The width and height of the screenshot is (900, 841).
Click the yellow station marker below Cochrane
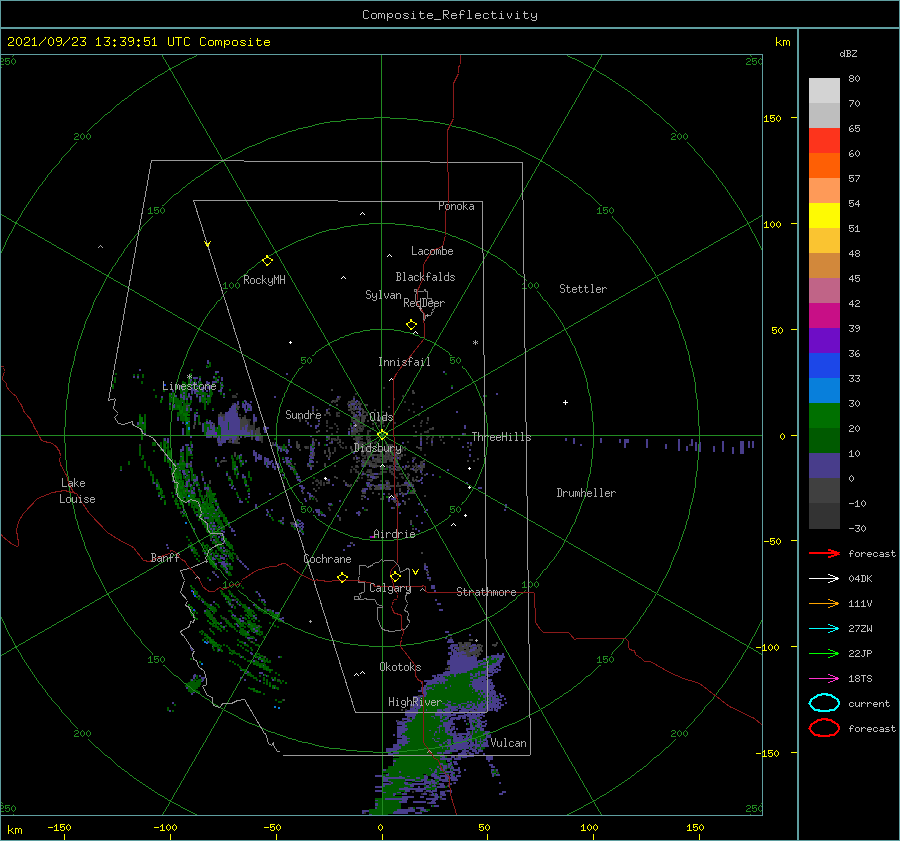click(x=343, y=578)
